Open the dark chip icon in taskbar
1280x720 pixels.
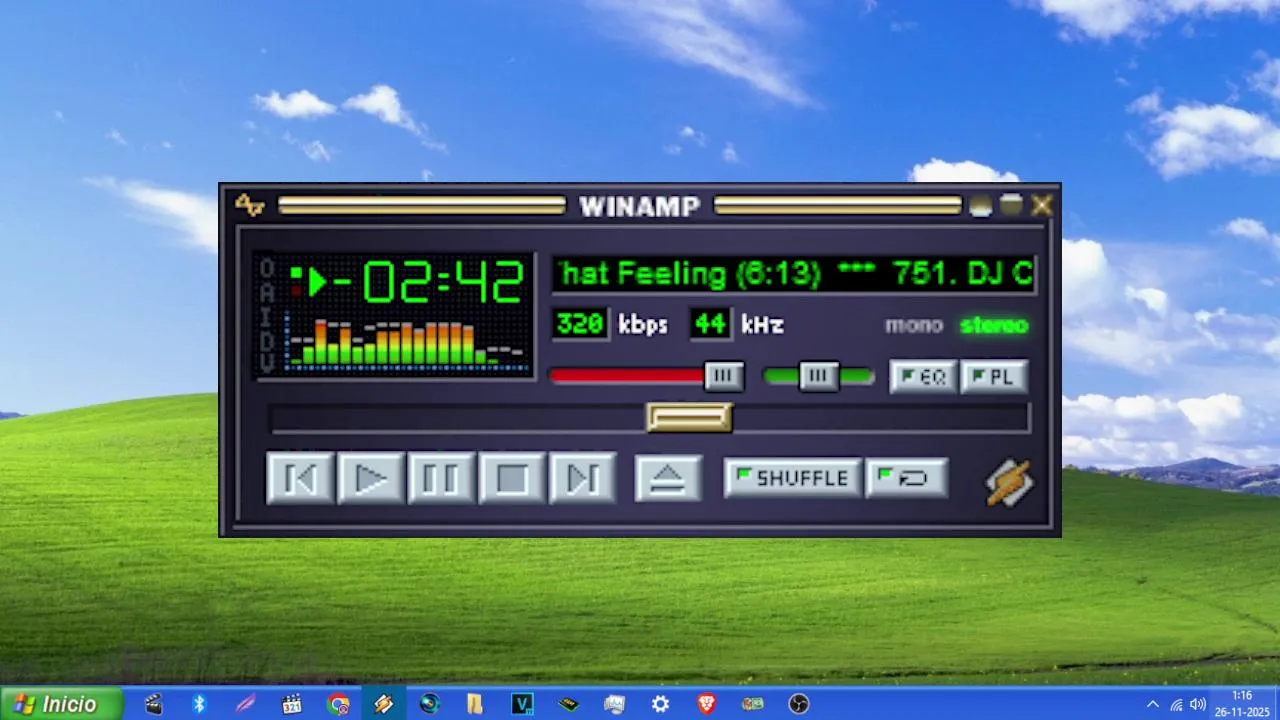coord(568,704)
